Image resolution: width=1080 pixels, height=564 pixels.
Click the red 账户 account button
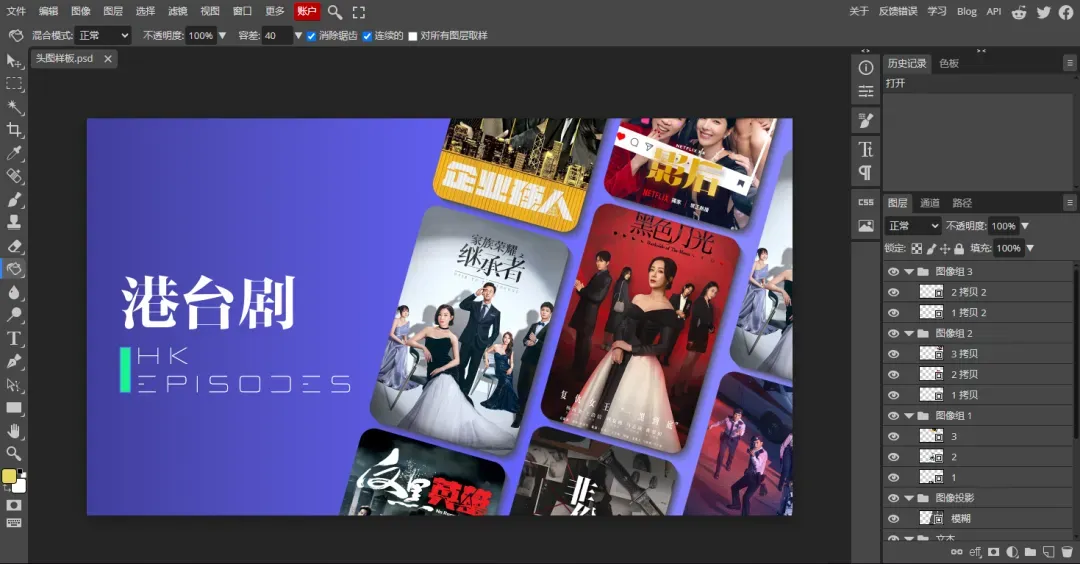point(307,11)
